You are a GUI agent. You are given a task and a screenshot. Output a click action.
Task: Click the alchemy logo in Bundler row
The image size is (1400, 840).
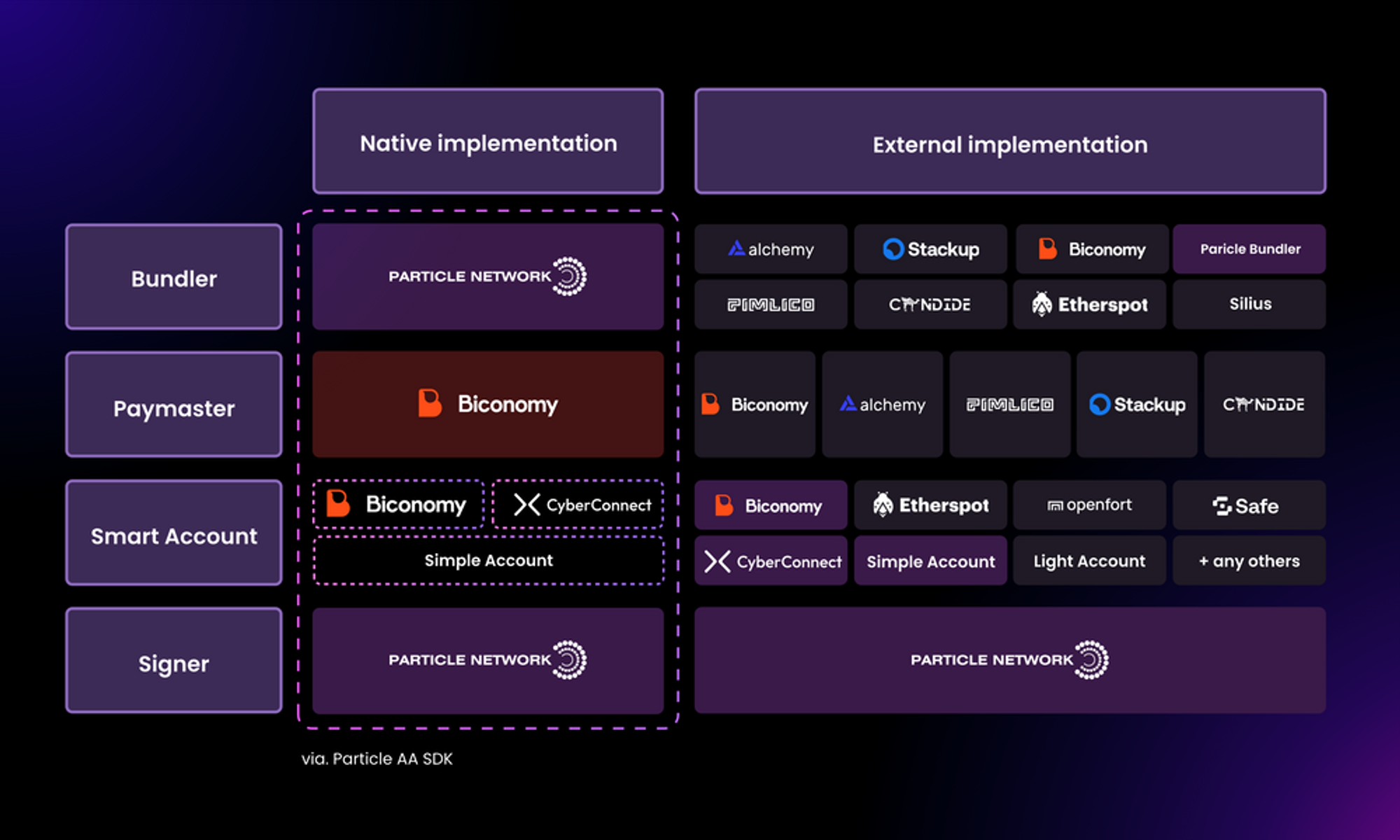pyautogui.click(x=771, y=249)
